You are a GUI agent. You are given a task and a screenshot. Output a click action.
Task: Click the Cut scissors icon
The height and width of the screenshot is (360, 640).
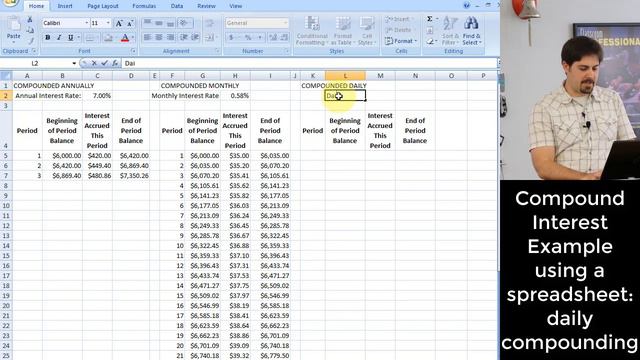(30, 20)
